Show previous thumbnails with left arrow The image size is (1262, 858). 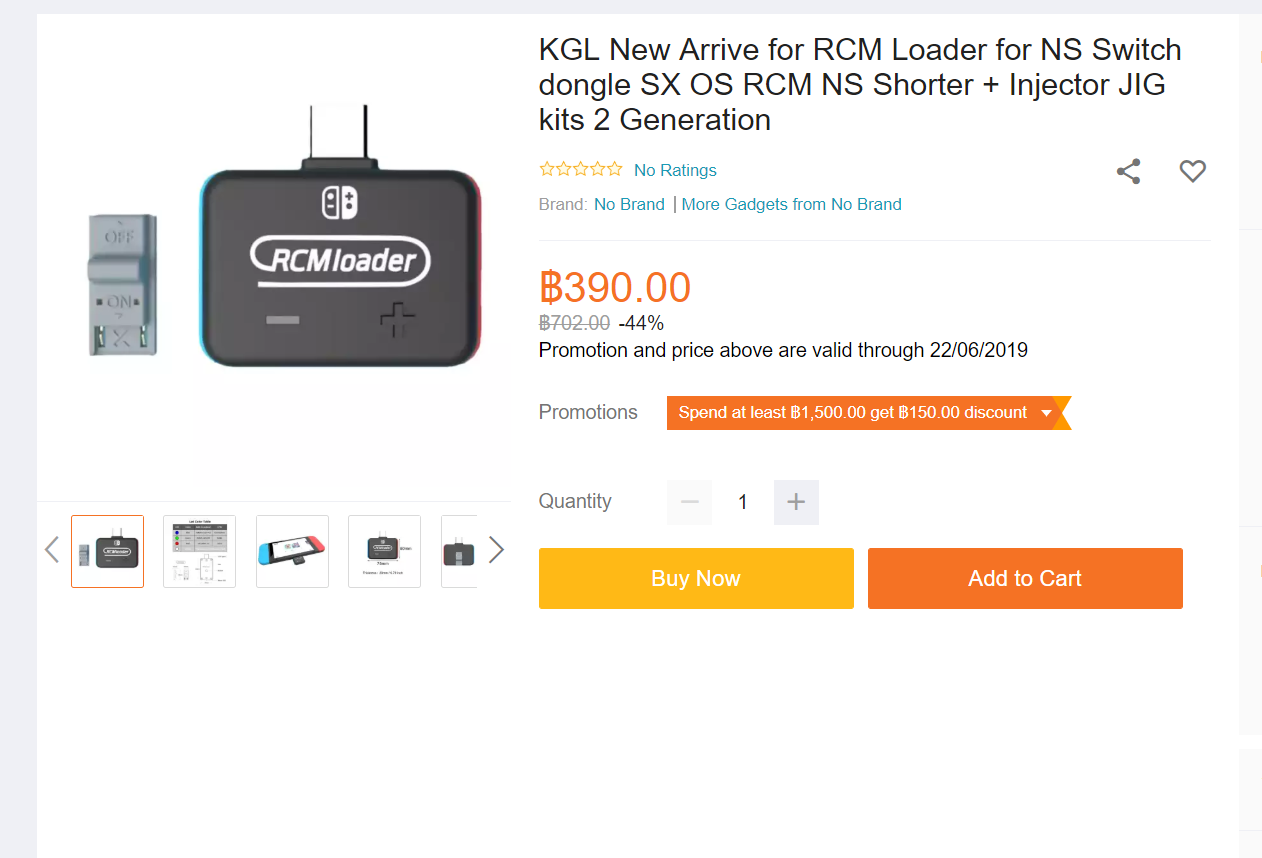point(52,550)
